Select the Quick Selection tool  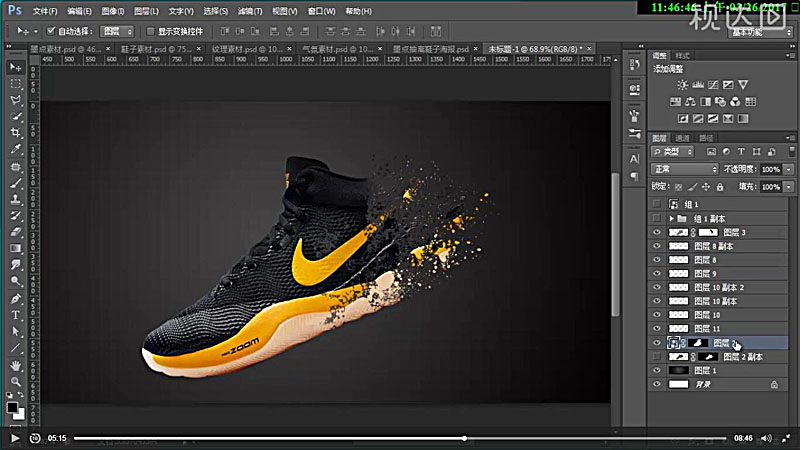click(x=16, y=116)
